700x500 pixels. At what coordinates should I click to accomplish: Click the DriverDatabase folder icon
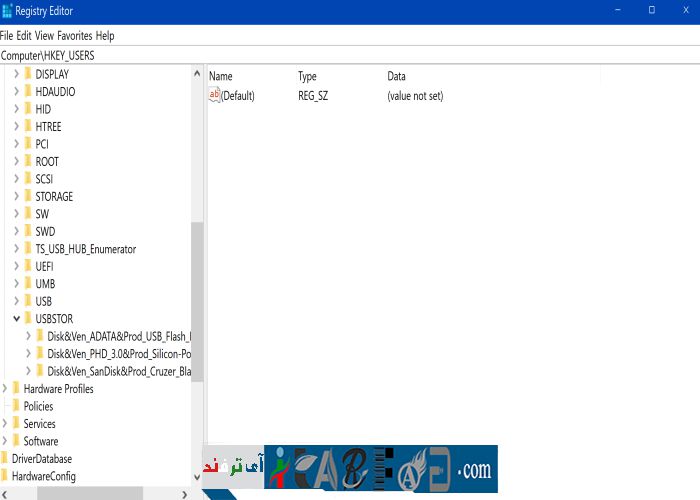click(x=4, y=458)
